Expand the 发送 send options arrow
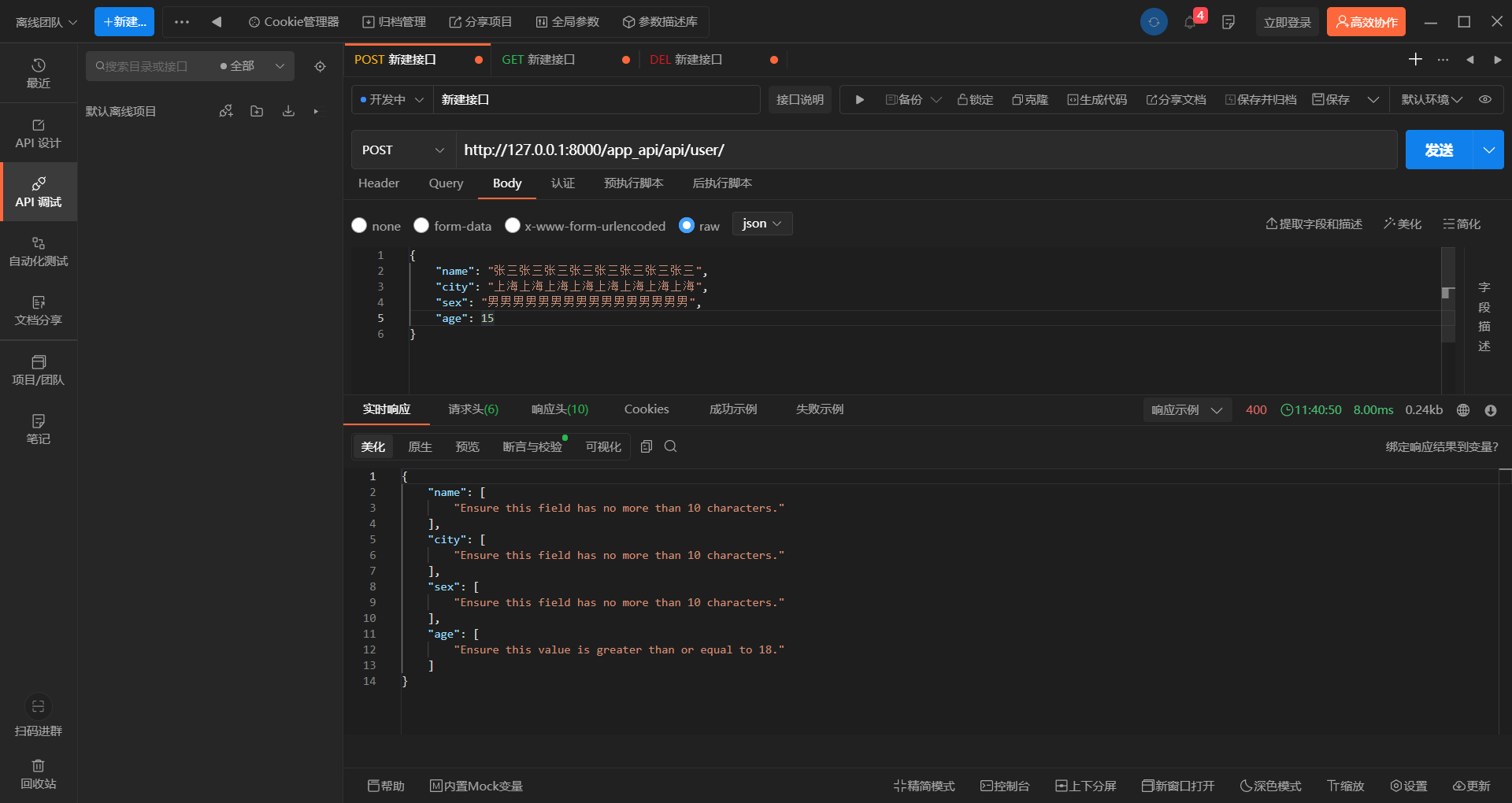Image resolution: width=1512 pixels, height=803 pixels. pos(1488,150)
